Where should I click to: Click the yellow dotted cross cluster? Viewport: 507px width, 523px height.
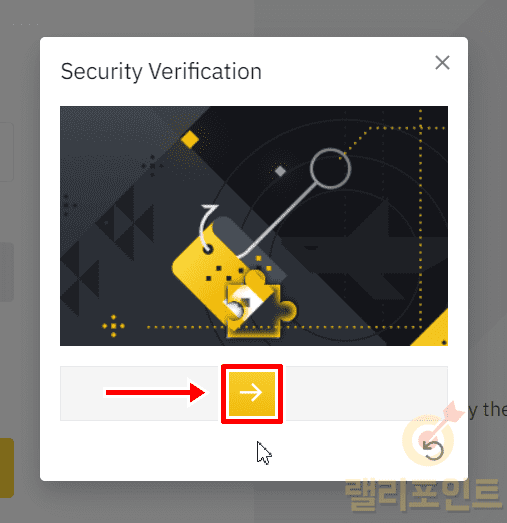[113, 326]
